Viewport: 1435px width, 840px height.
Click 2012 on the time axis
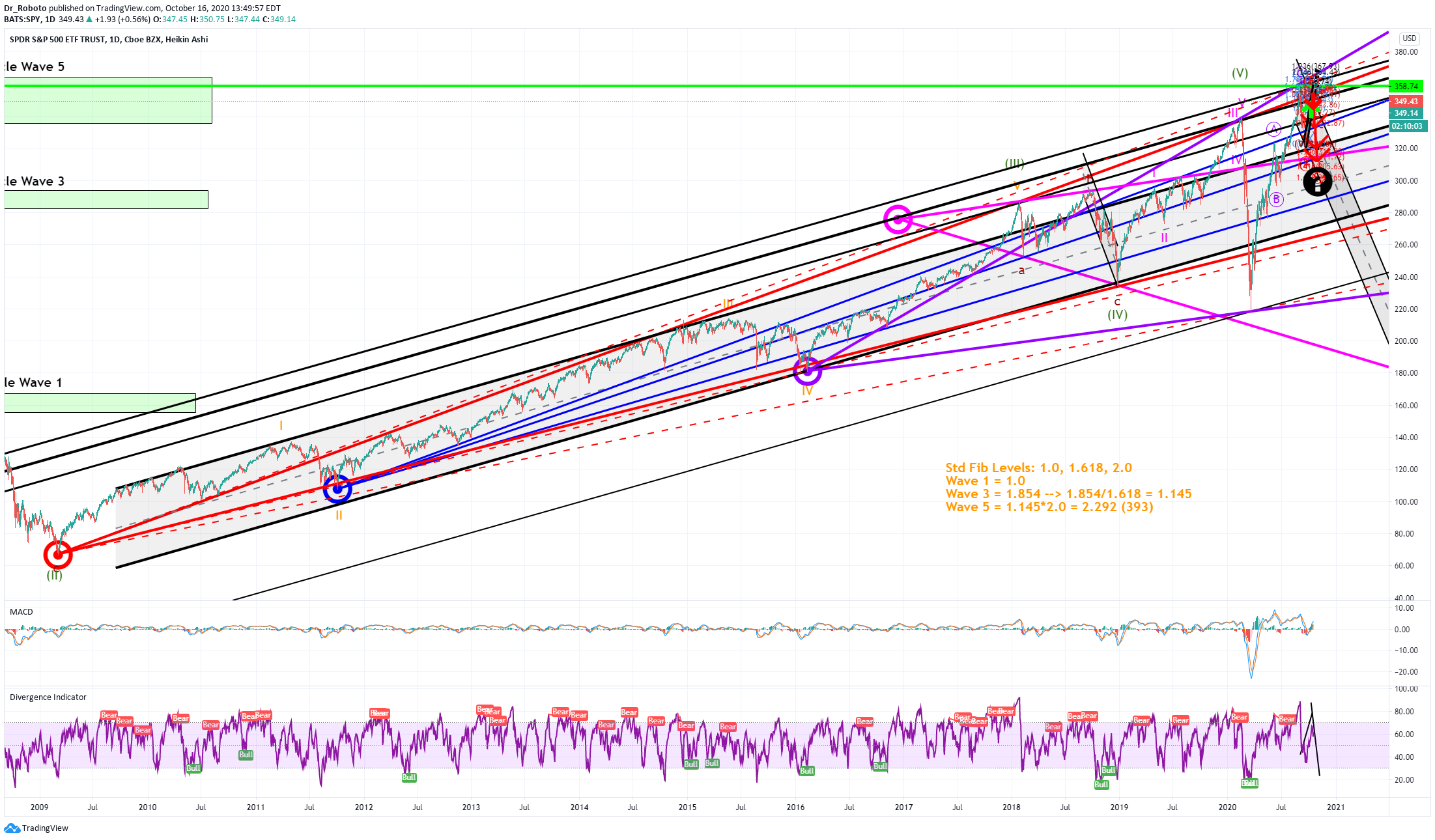tap(363, 807)
